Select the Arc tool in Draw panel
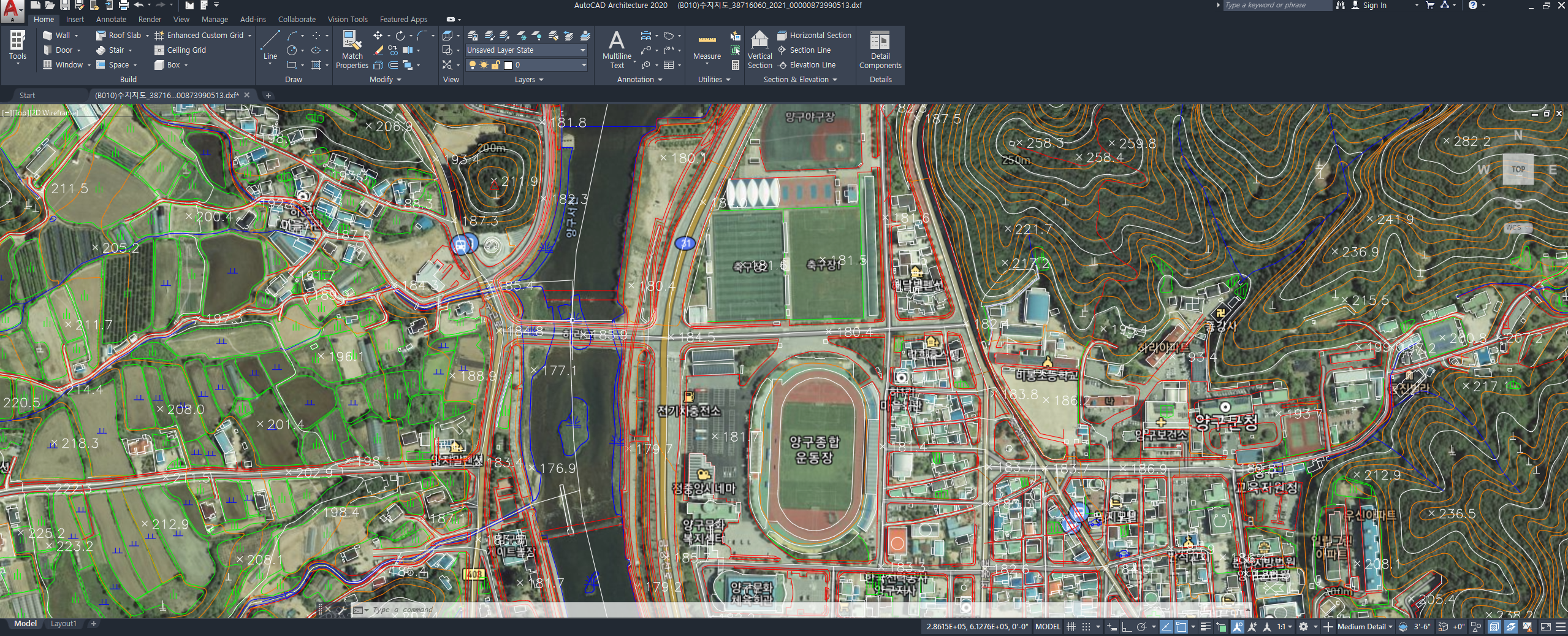Image resolution: width=1568 pixels, height=636 pixels. [x=292, y=36]
